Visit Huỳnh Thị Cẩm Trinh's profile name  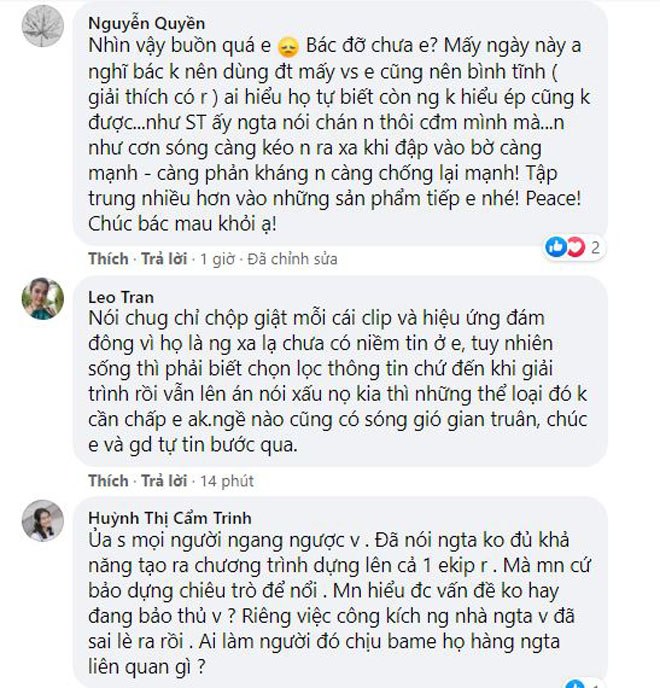(170, 520)
